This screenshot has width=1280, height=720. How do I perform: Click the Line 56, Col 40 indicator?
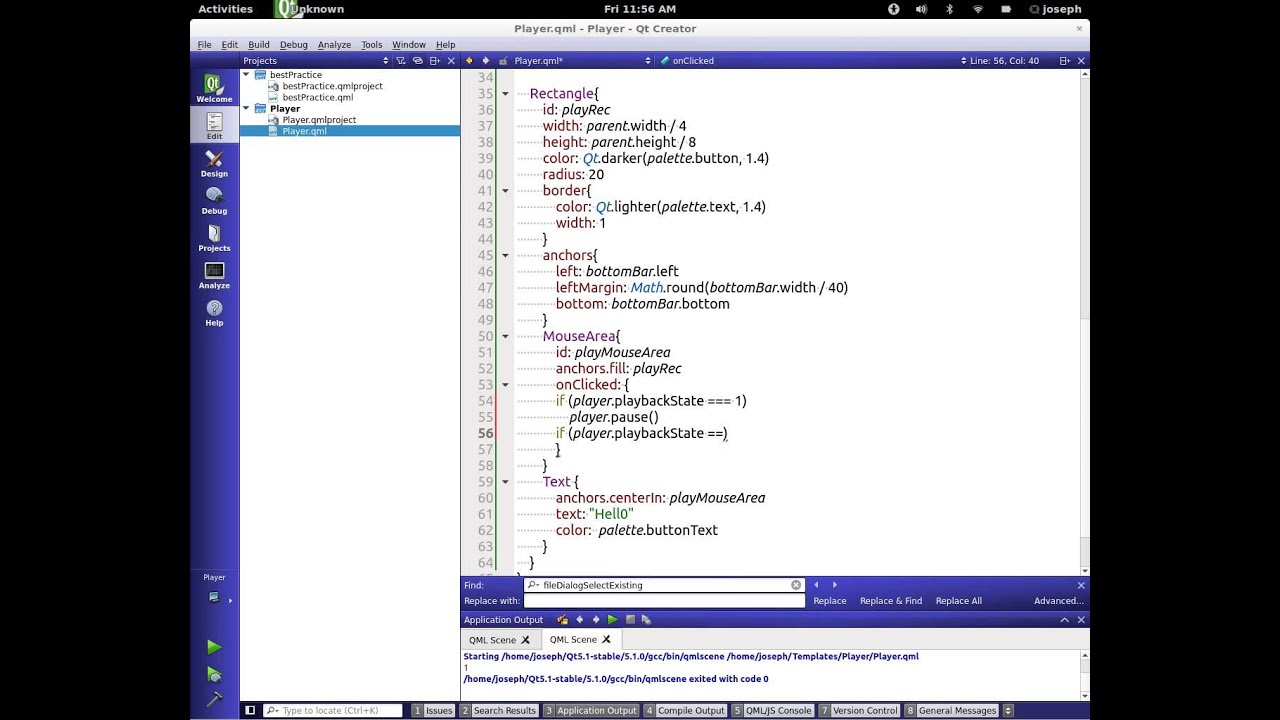(x=1003, y=61)
